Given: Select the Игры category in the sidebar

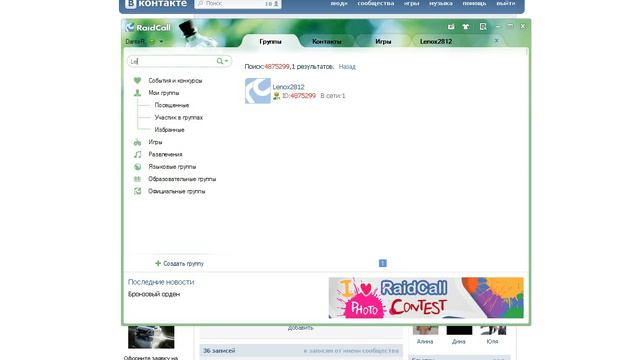Looking at the screenshot, I should tap(155, 142).
